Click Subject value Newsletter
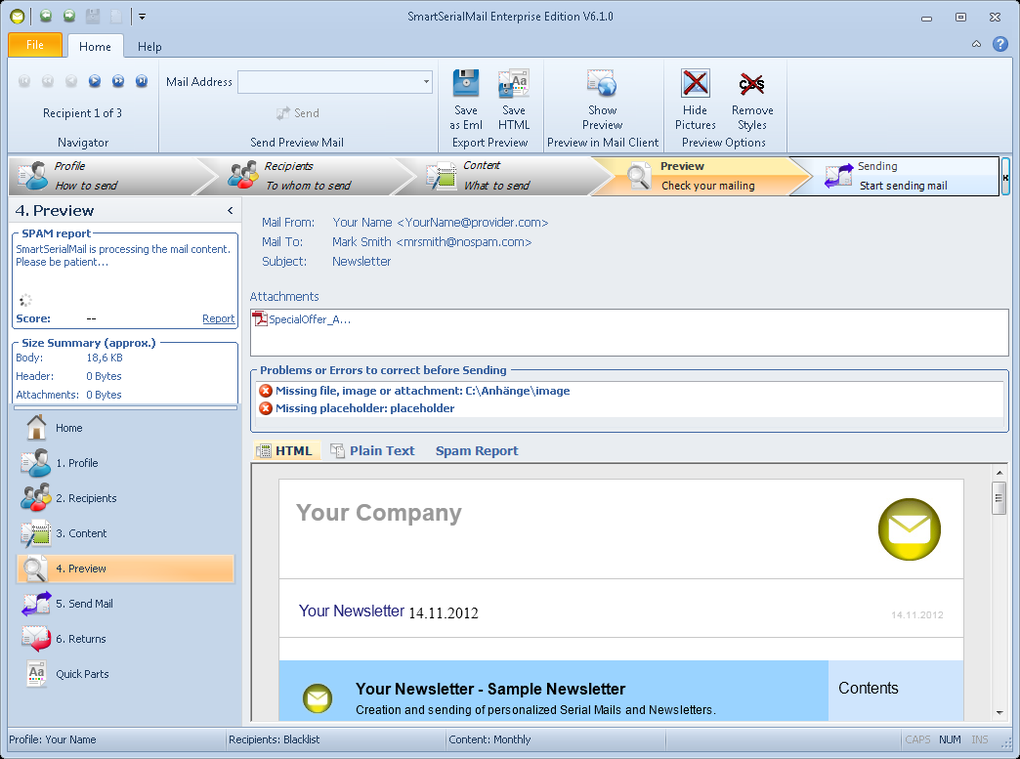 362,261
